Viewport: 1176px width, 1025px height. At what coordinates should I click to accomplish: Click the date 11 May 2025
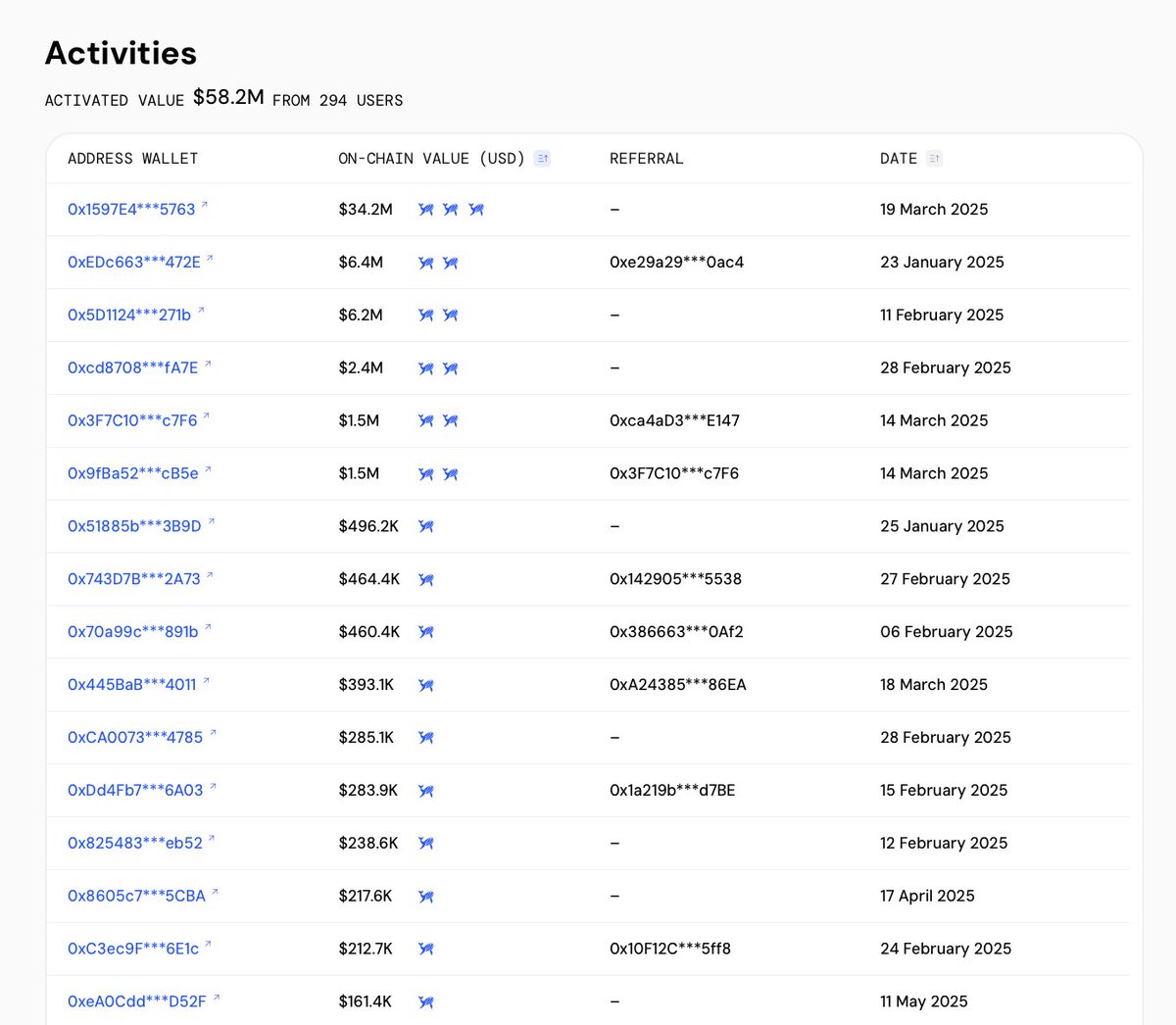pyautogui.click(x=924, y=1001)
